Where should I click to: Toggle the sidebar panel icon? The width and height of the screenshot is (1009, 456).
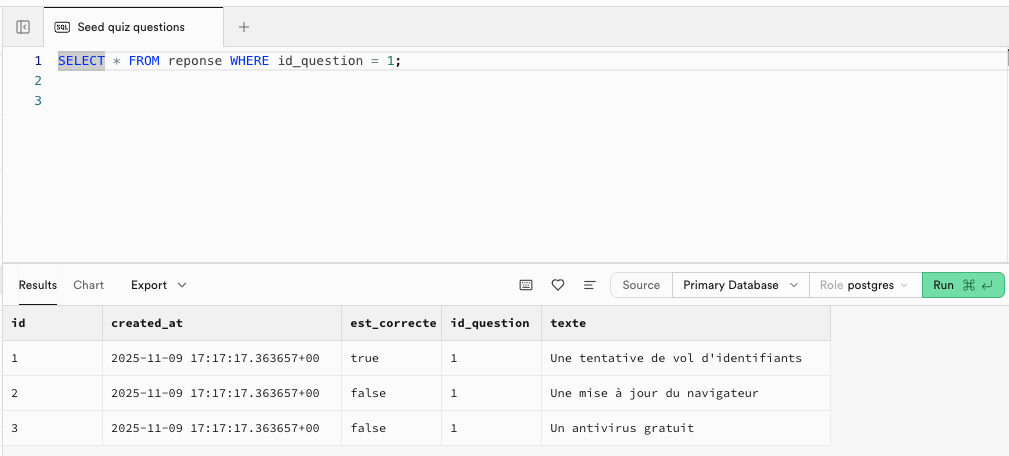tap(23, 27)
